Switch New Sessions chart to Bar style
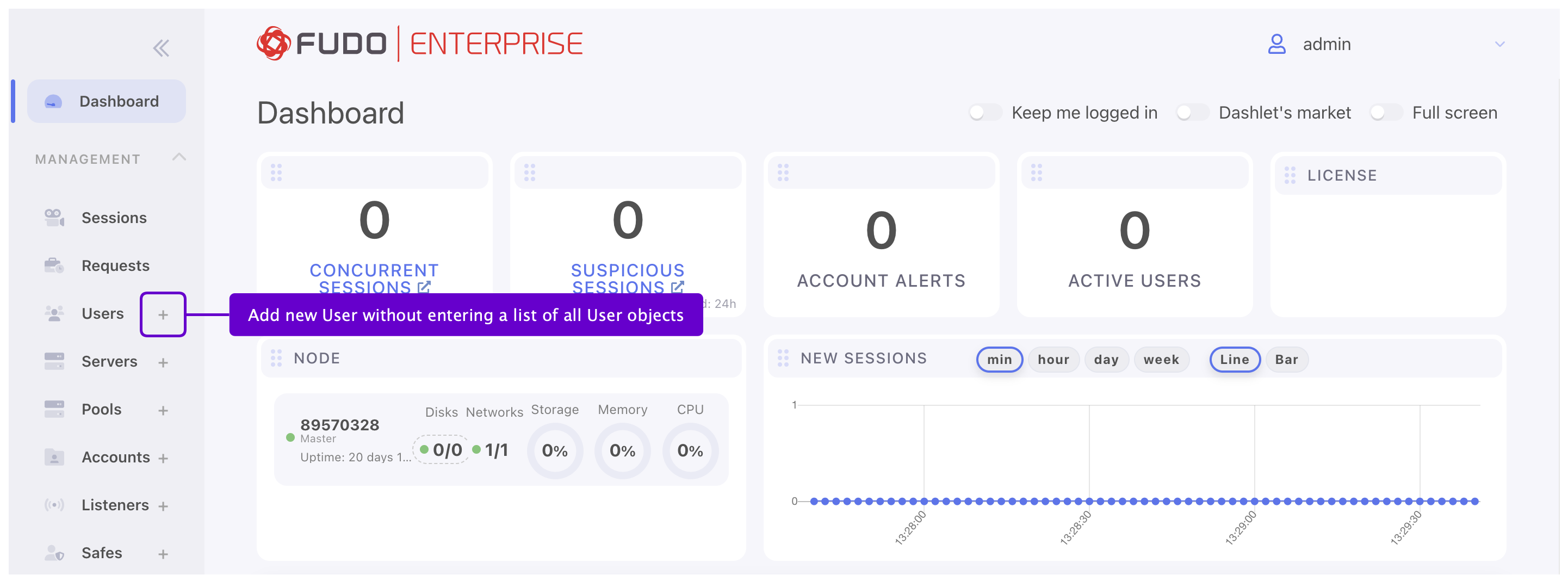Image resolution: width=1568 pixels, height=587 pixels. pyautogui.click(x=1287, y=359)
